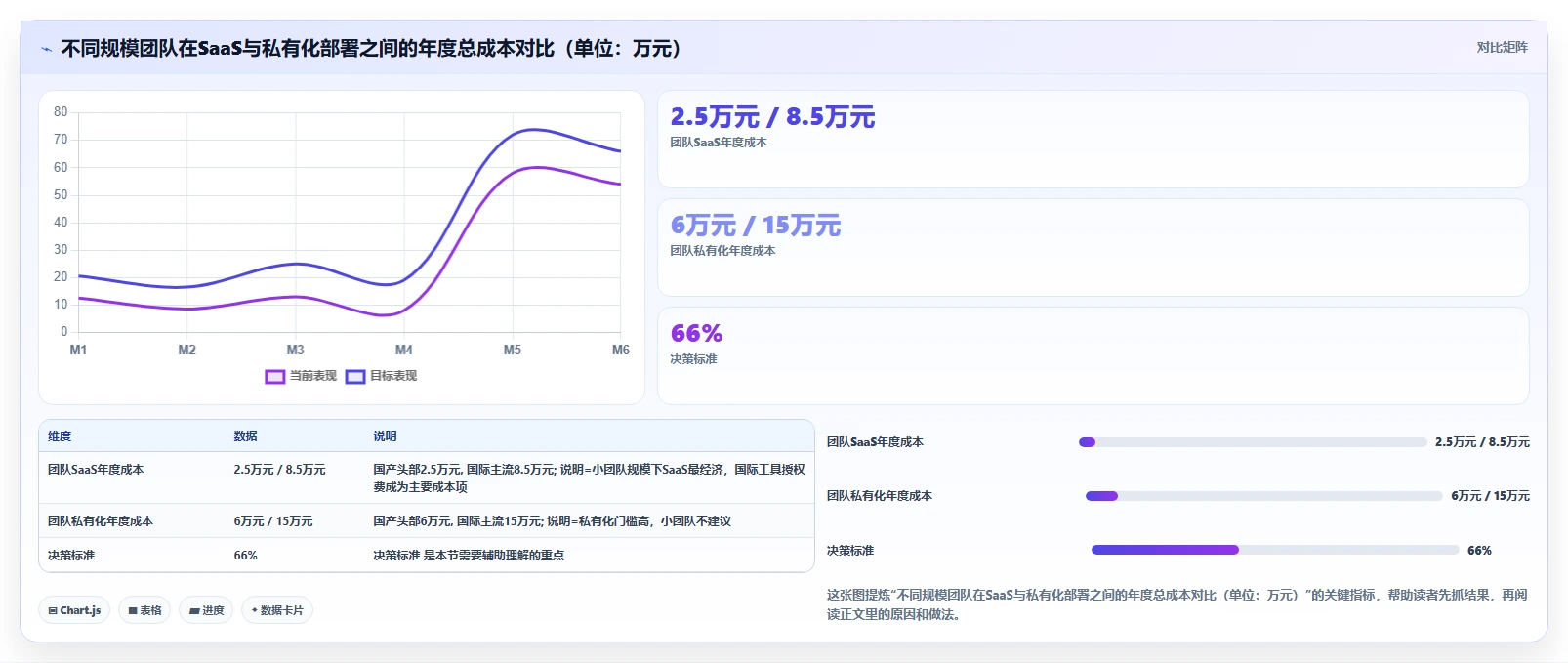Click 团队私有化年度成本 label under second card
Image resolution: width=1568 pixels, height=663 pixels.
722,251
